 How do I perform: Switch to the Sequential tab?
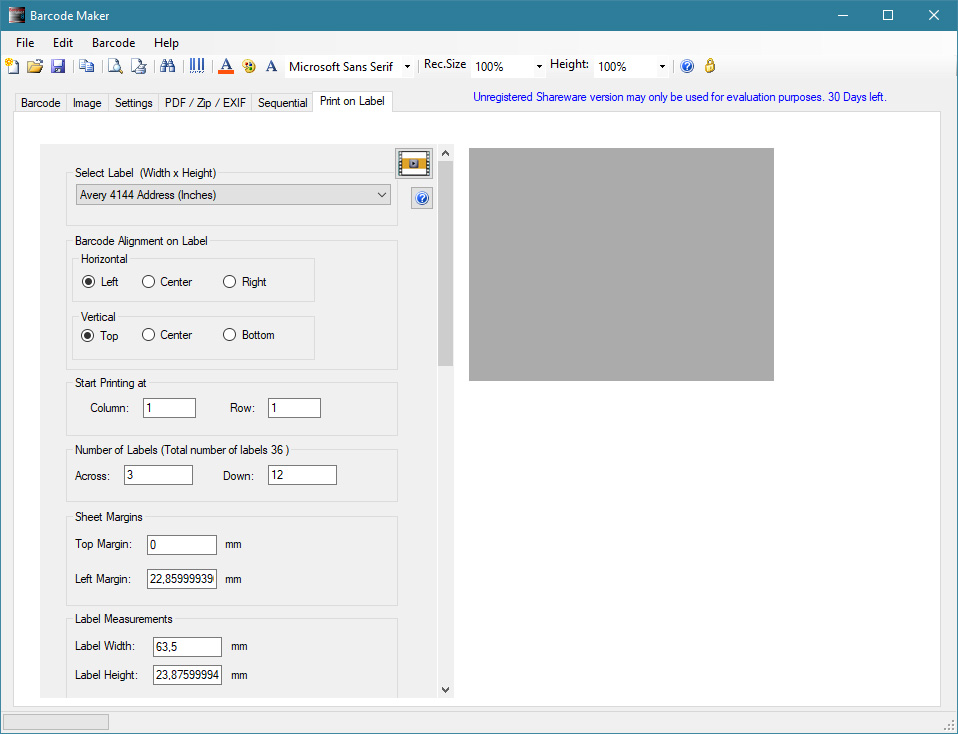pos(282,103)
